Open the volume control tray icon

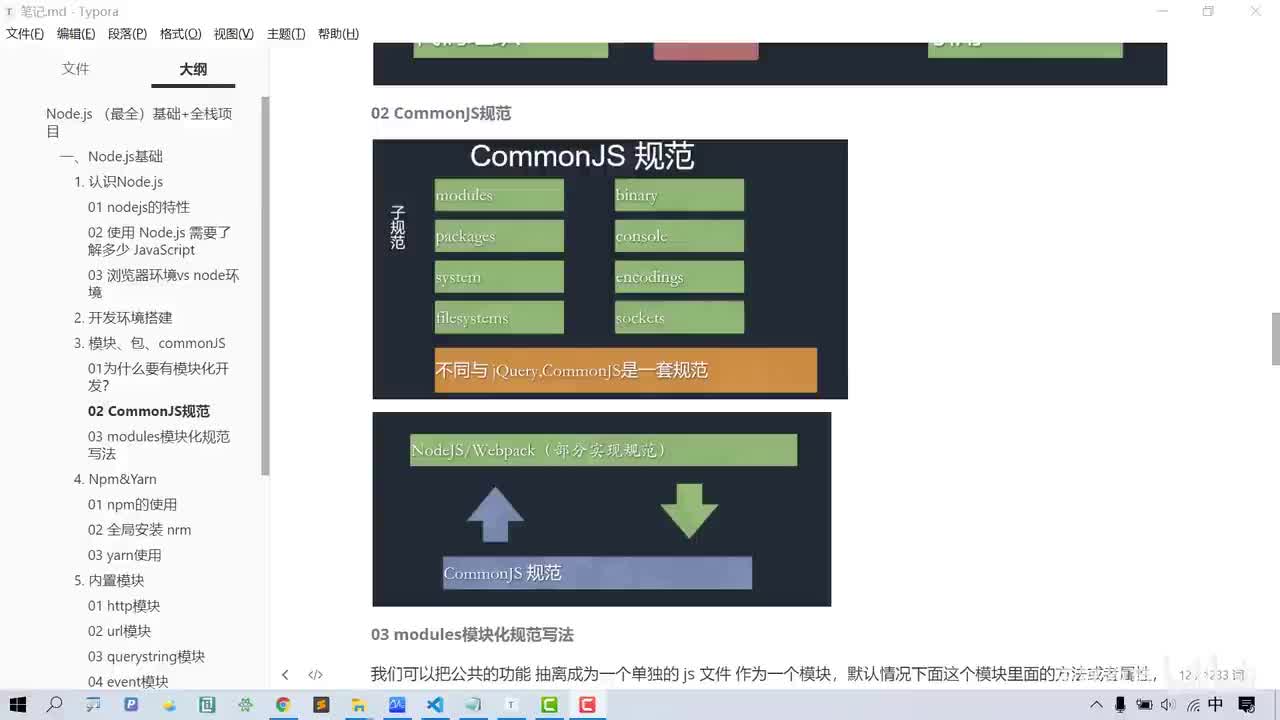(x=1168, y=705)
